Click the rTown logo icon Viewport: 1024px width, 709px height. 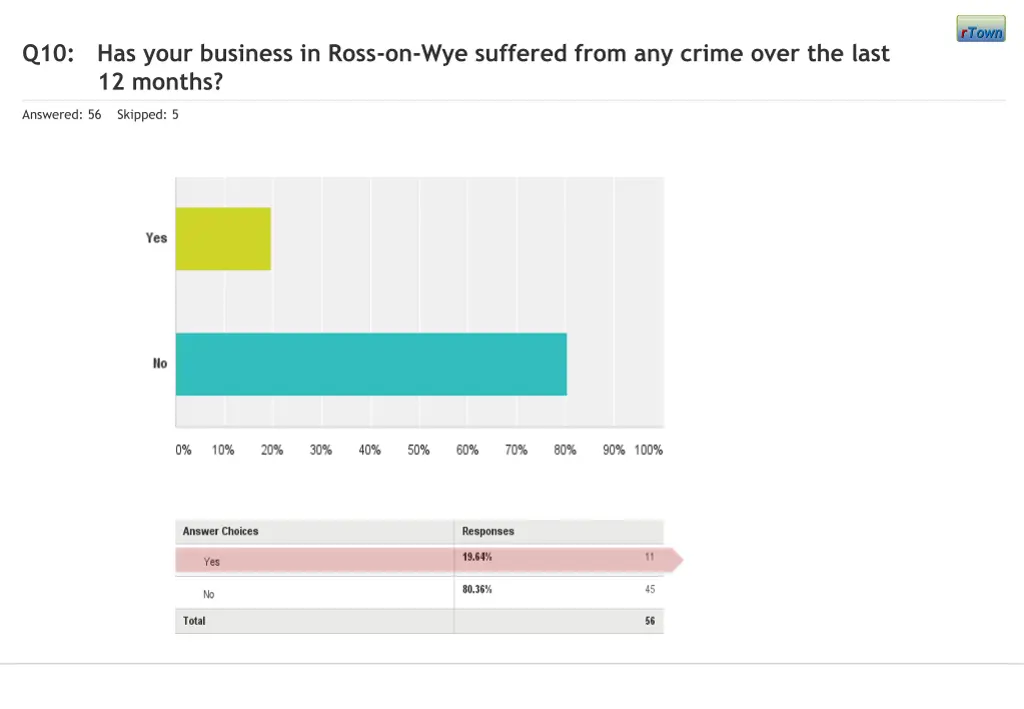tap(980, 29)
